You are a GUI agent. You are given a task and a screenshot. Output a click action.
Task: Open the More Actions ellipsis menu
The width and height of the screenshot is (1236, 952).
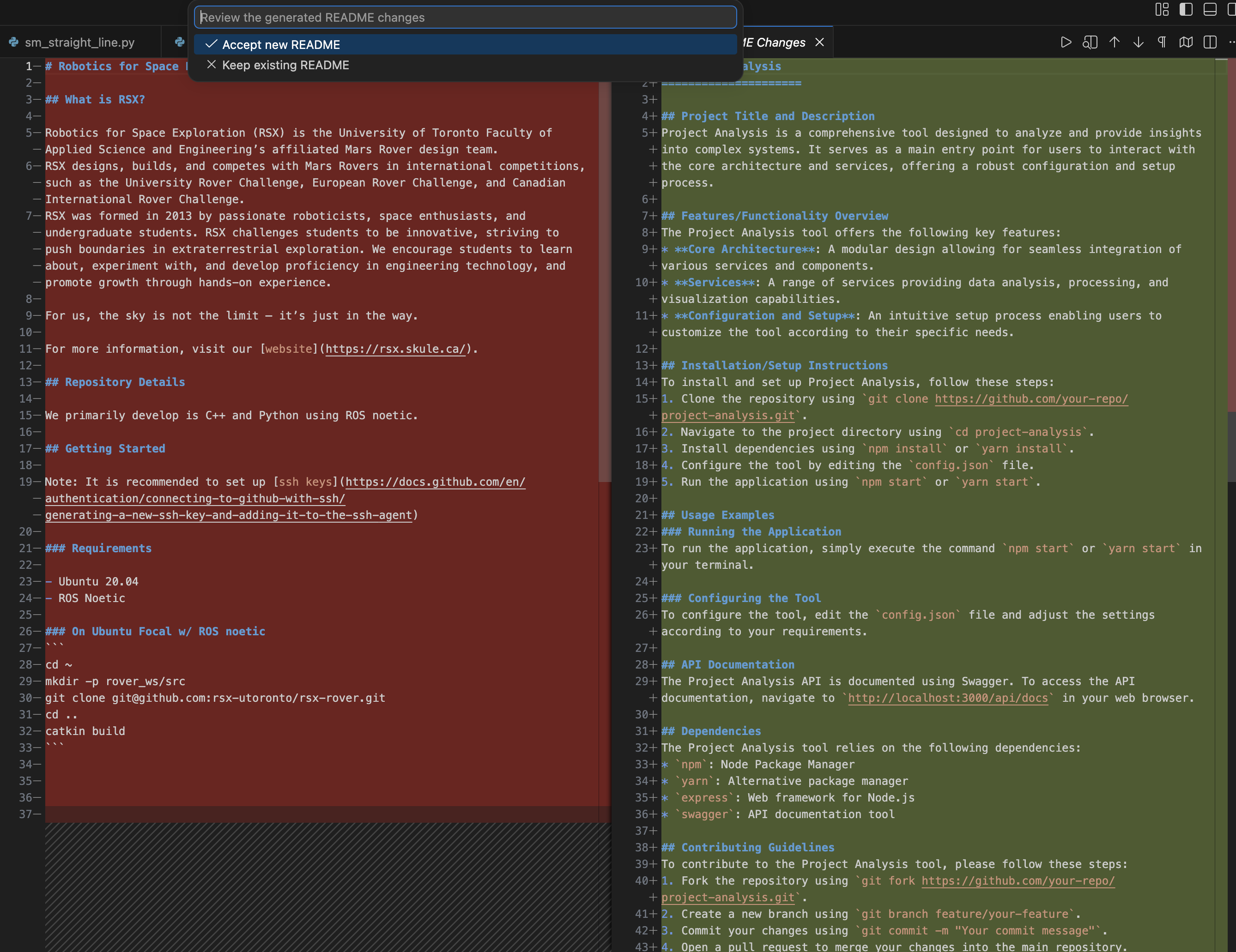[x=1231, y=42]
